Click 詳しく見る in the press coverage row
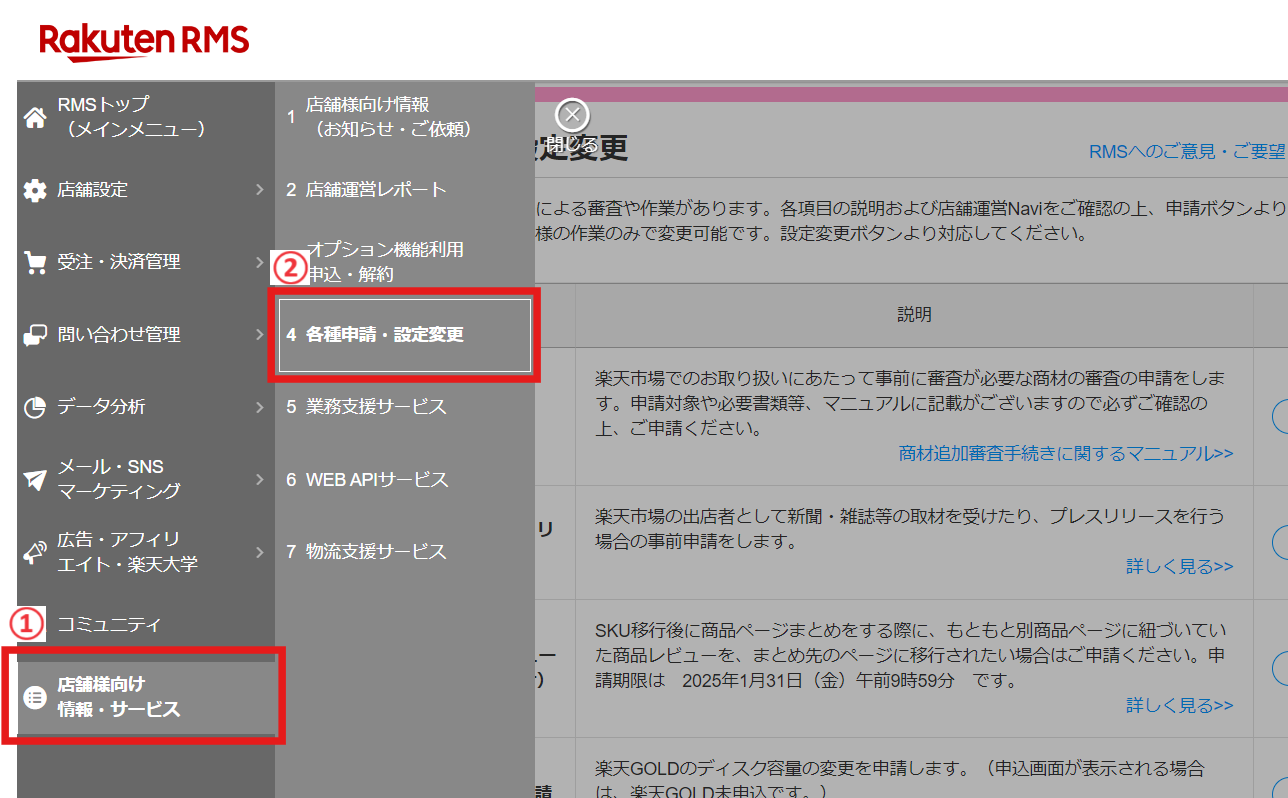Viewport: 1288px width, 798px height. (x=1180, y=567)
